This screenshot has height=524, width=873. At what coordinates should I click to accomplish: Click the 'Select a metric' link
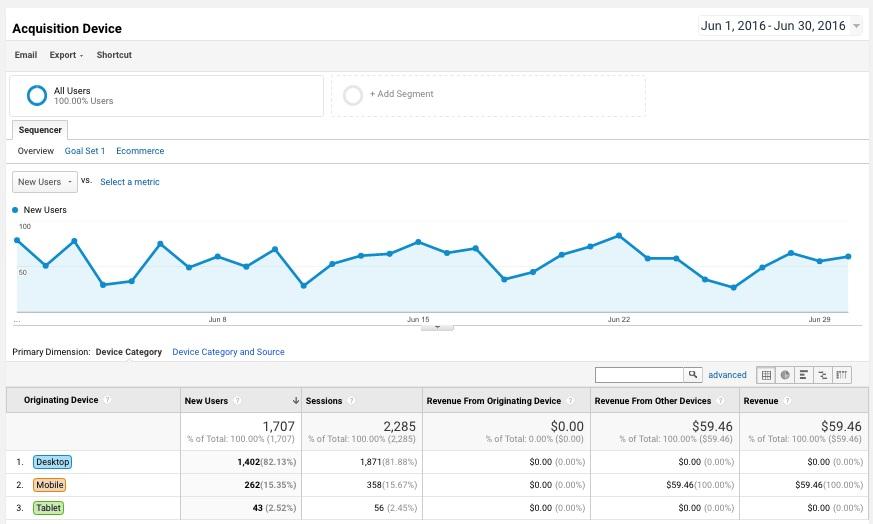[x=130, y=182]
